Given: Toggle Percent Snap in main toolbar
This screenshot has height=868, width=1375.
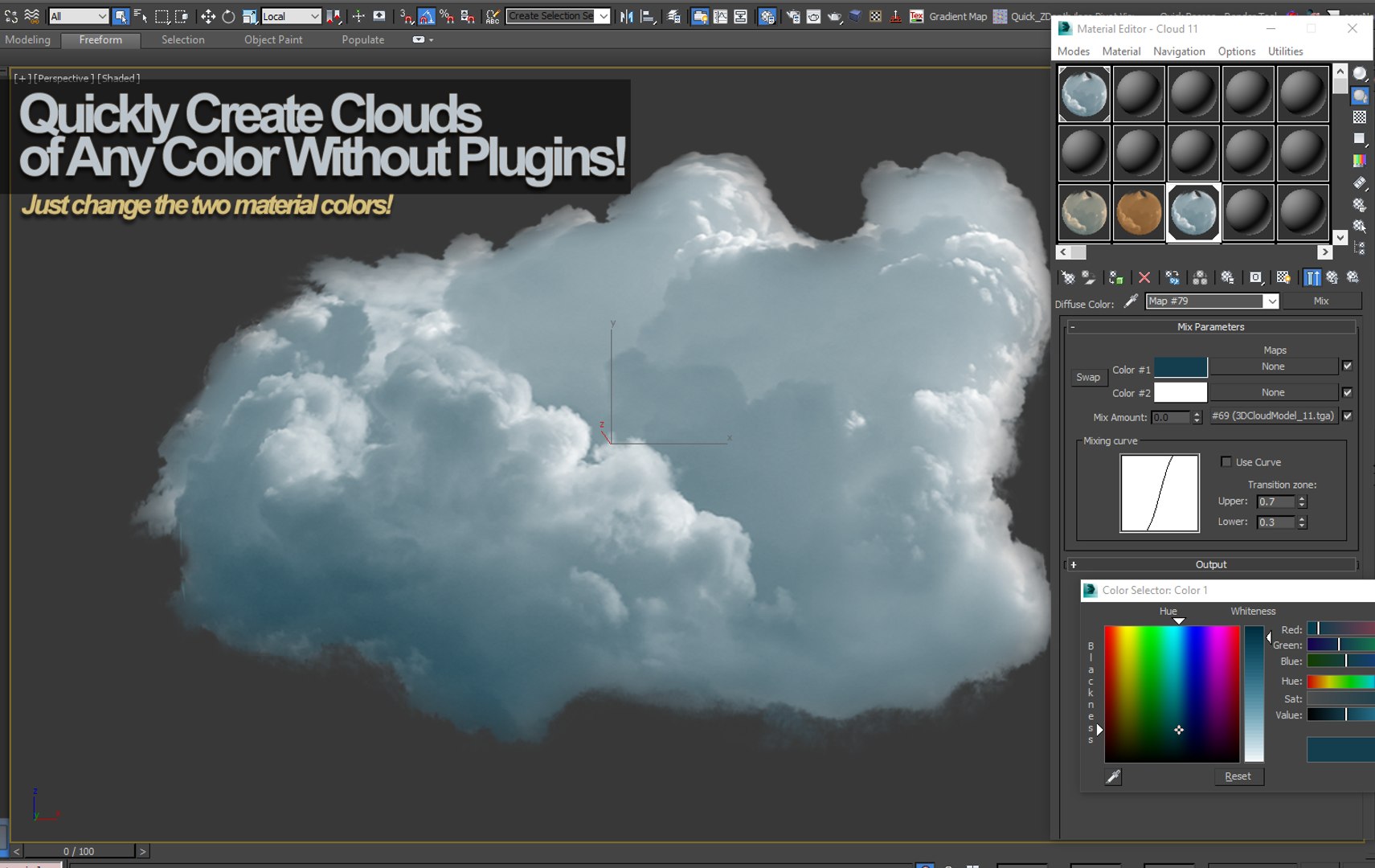Looking at the screenshot, I should pos(447,16).
